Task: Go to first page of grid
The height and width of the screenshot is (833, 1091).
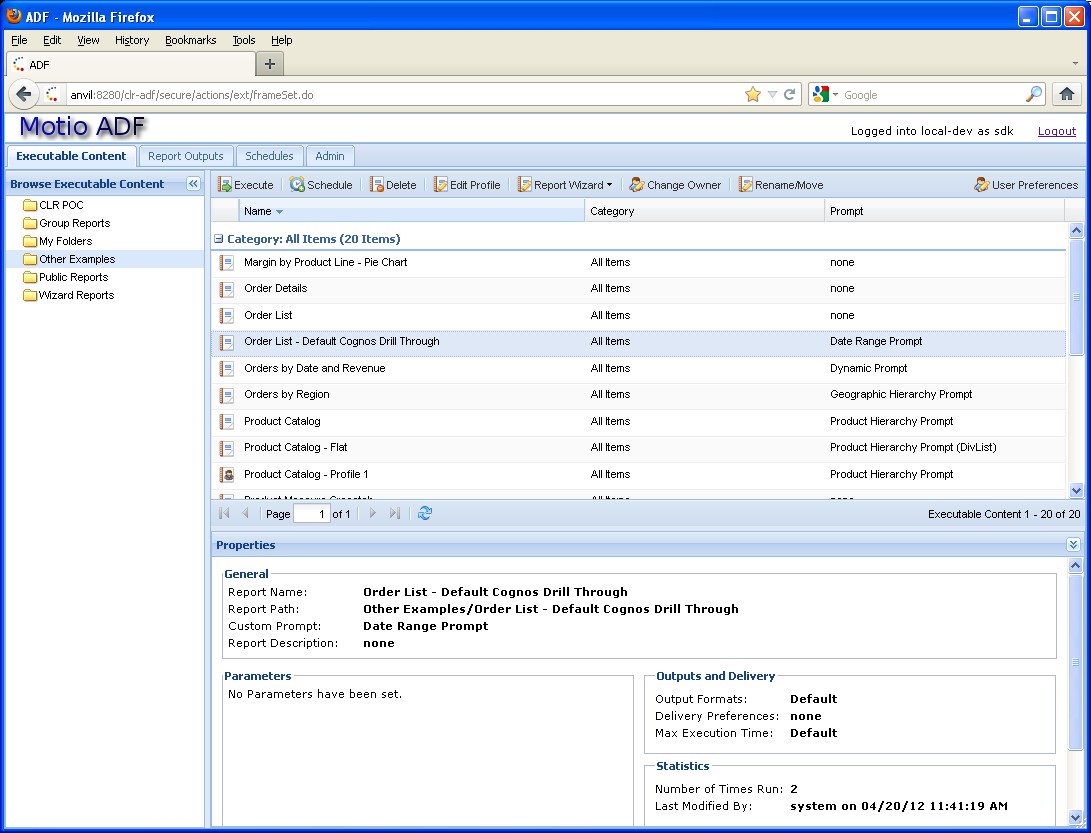Action: [x=224, y=514]
